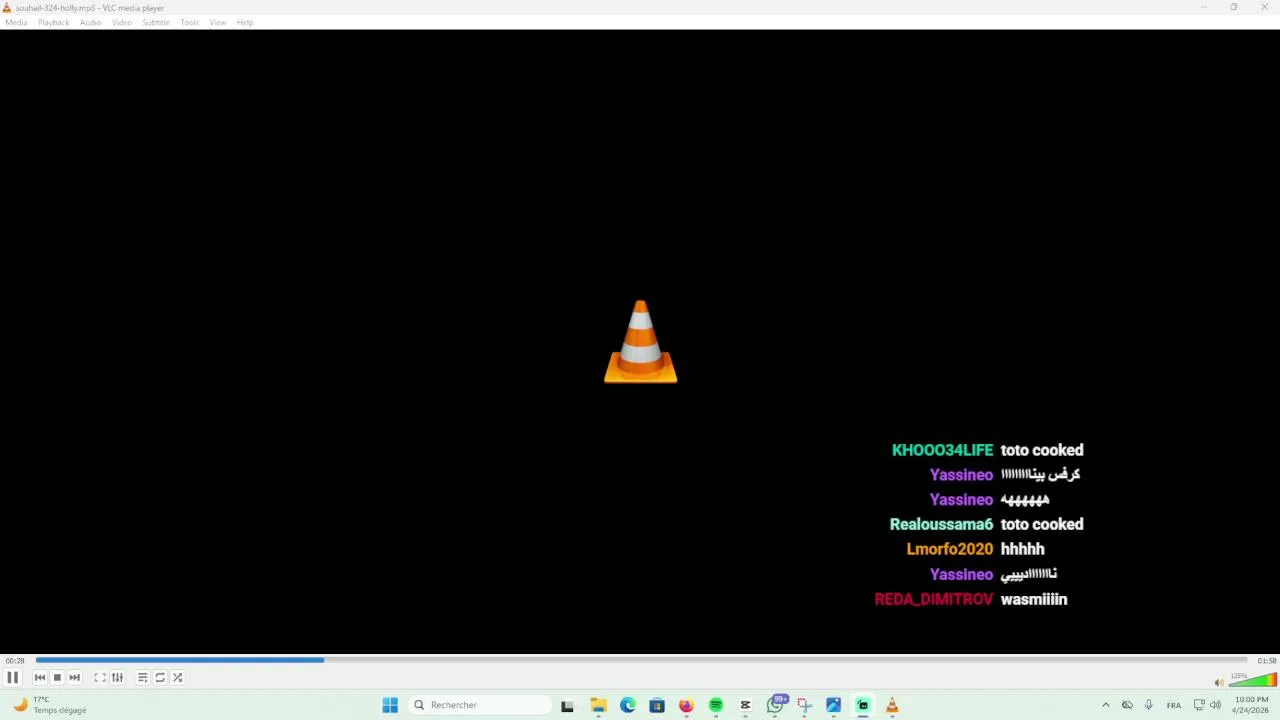Viewport: 1280px width, 720px height.
Task: Skip to next media track
Action: point(75,677)
